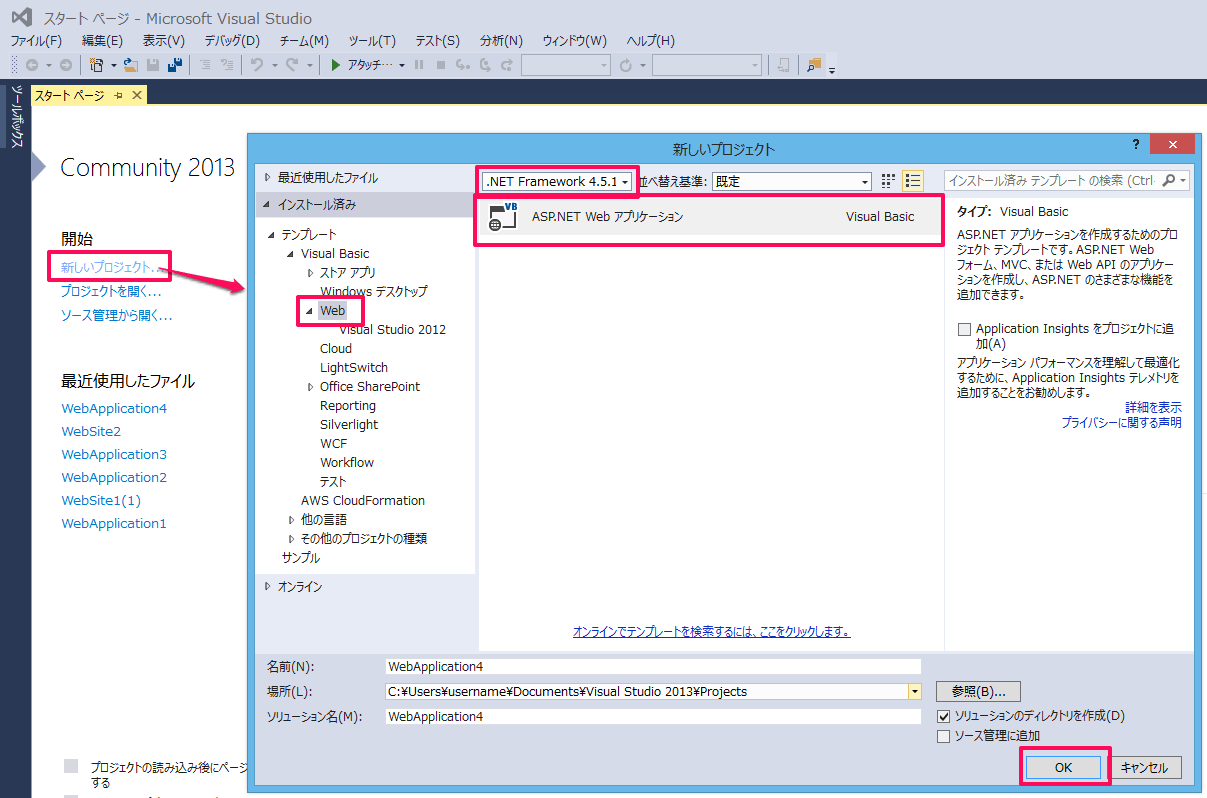This screenshot has width=1207, height=798.
Task: Click the New Project toolbar icon
Action: click(96, 64)
